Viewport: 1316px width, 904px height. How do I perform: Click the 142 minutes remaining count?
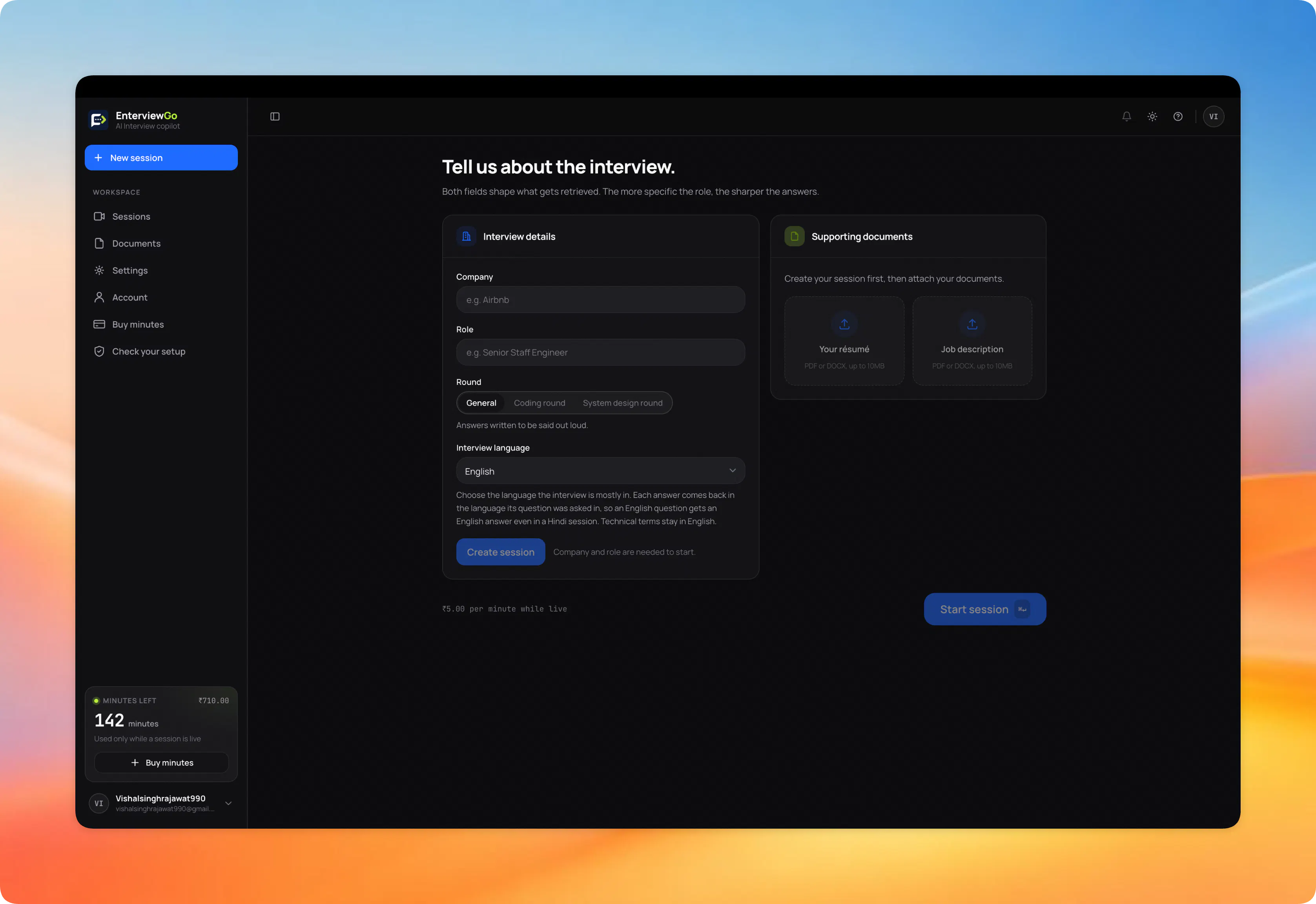click(x=109, y=720)
